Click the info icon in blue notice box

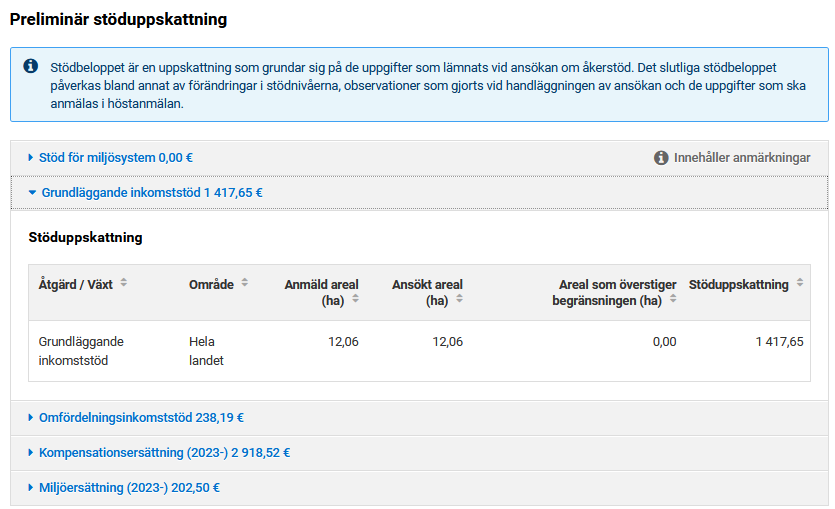coord(31,67)
